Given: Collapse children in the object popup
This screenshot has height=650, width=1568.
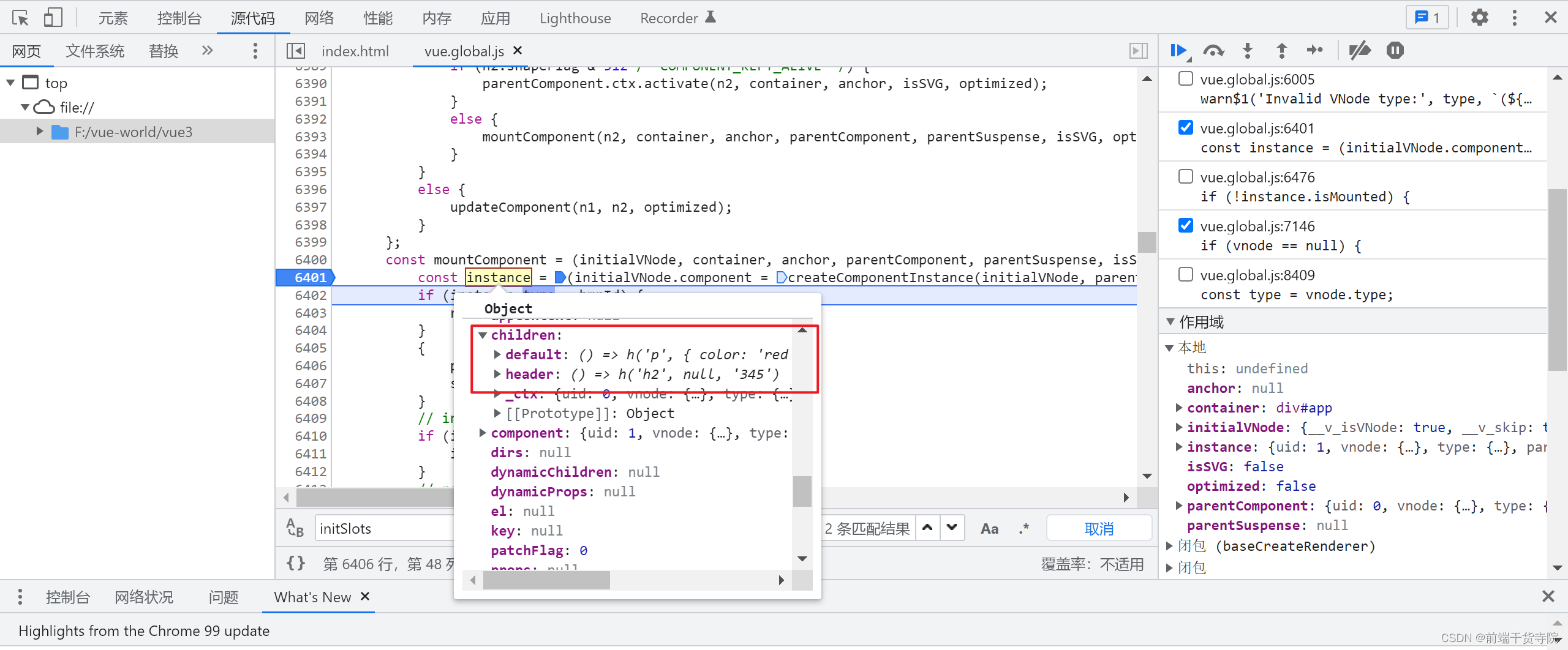Looking at the screenshot, I should point(483,335).
